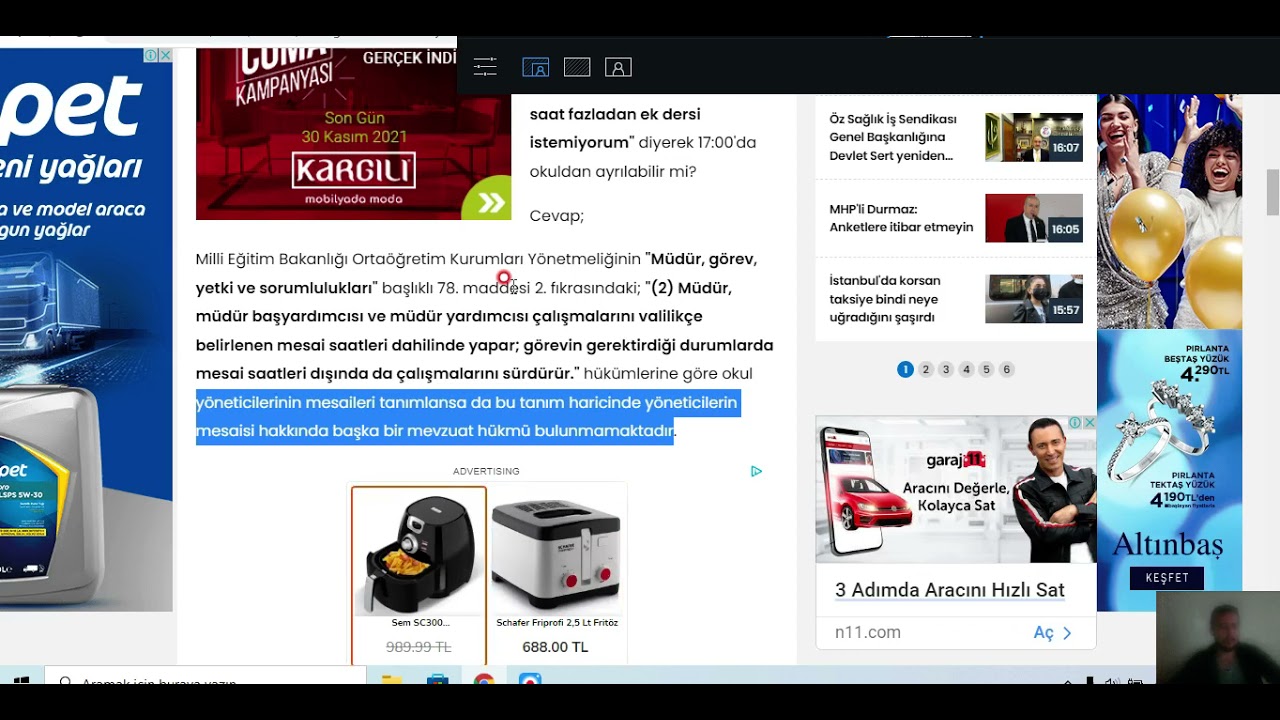Open the AdChoices triangle icon near ADVERTISING
Image resolution: width=1280 pixels, height=720 pixels.
pyautogui.click(x=756, y=471)
